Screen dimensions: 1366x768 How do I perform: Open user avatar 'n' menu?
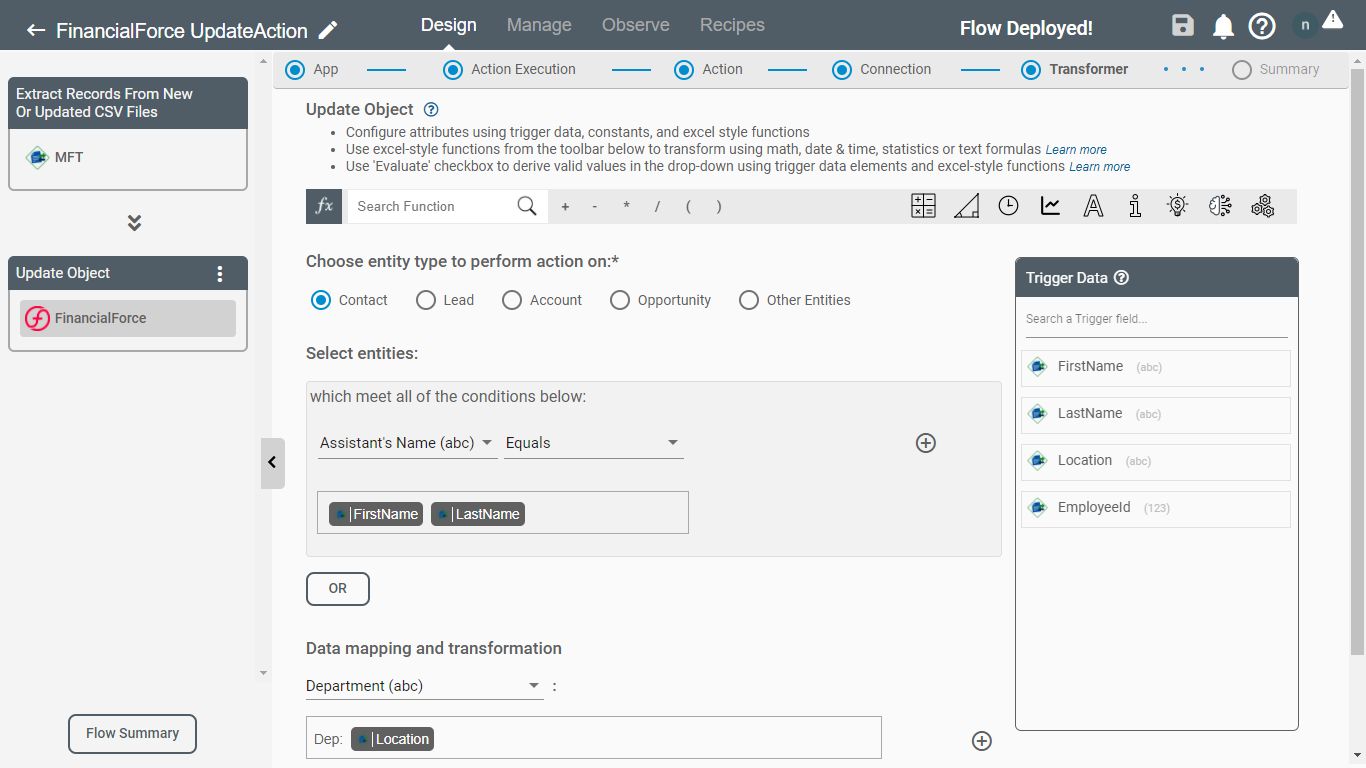tap(1305, 26)
